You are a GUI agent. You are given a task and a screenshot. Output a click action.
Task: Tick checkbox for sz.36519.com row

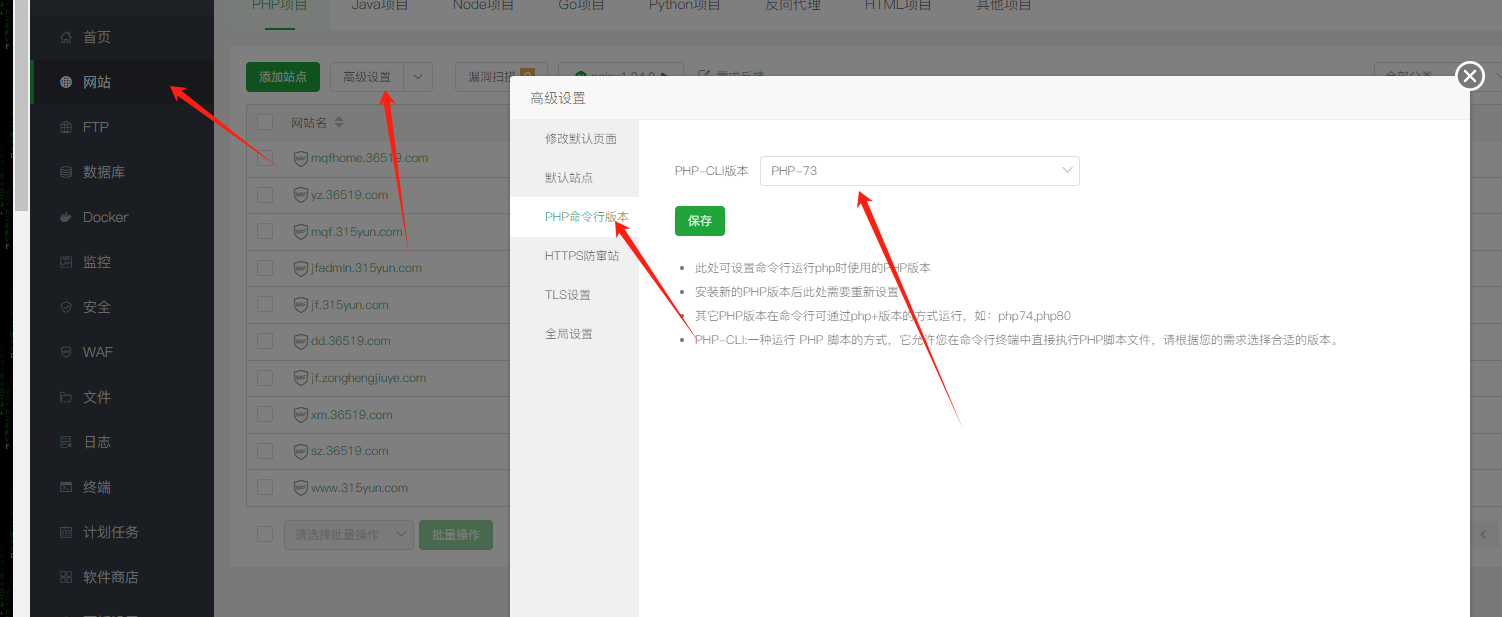click(265, 451)
